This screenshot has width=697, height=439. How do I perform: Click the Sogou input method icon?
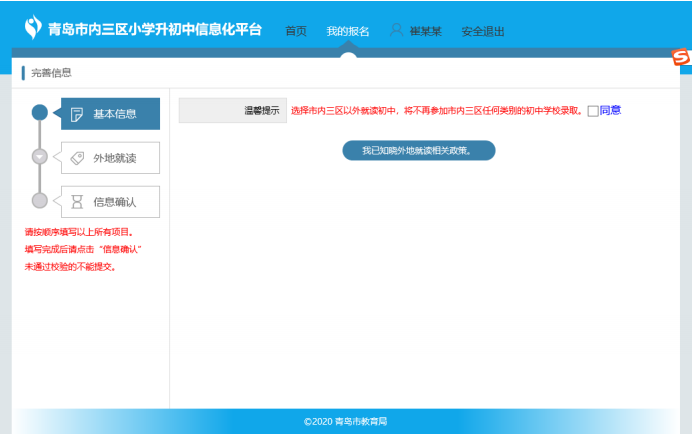[681, 59]
